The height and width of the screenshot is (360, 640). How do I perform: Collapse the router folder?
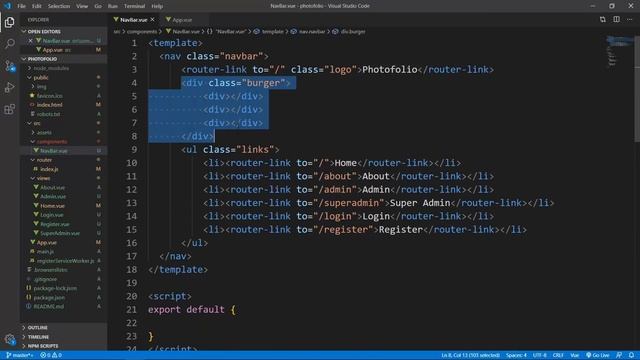click(x=44, y=160)
